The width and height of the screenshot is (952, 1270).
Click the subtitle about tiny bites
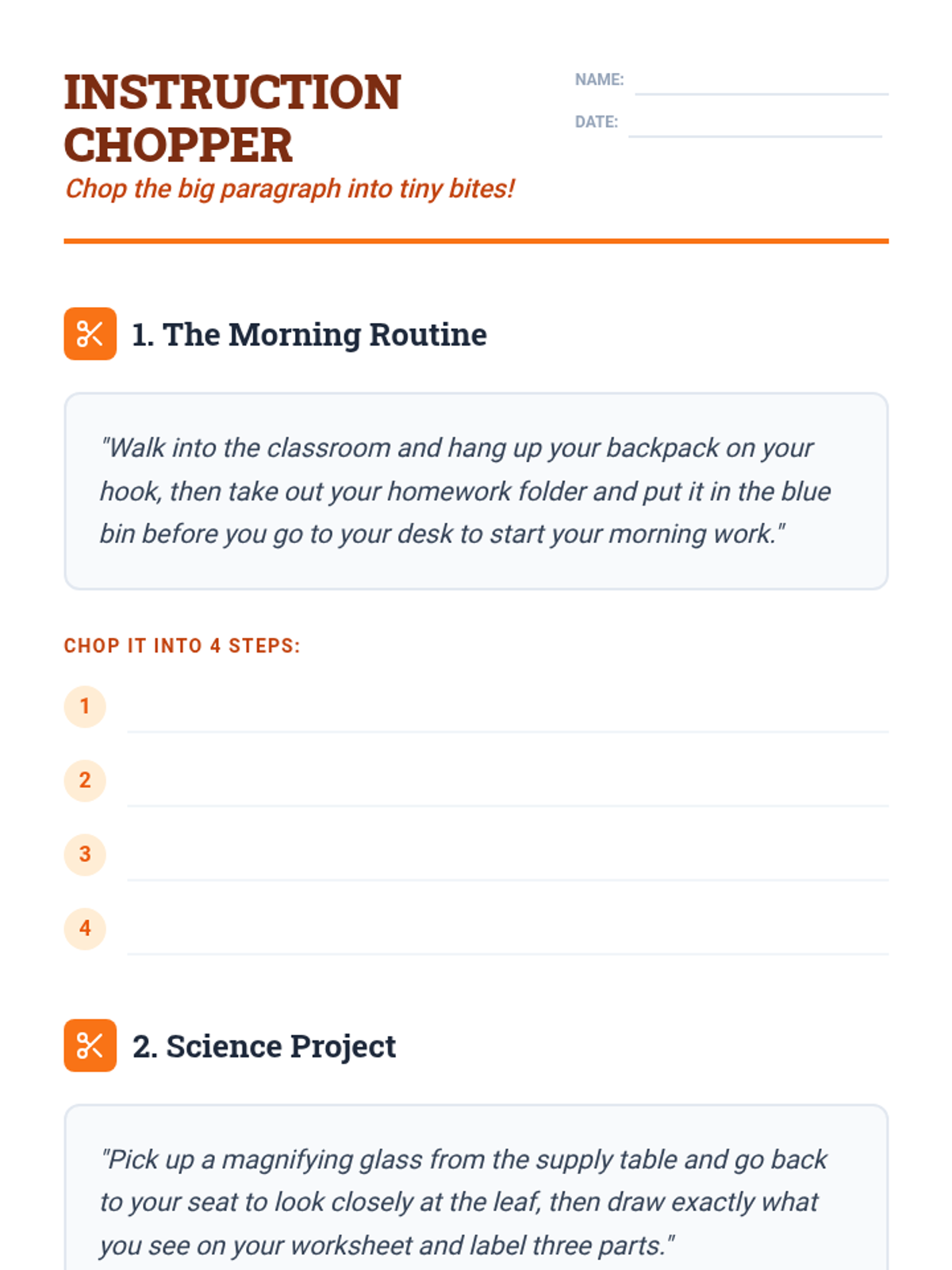[x=290, y=189]
